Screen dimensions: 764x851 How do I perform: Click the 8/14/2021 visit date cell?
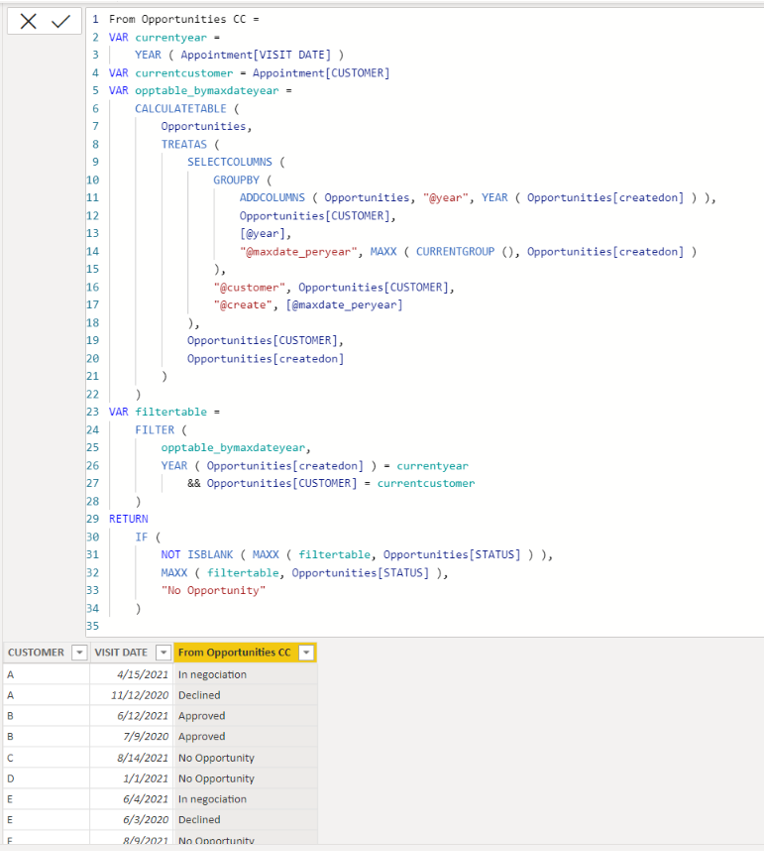point(130,758)
